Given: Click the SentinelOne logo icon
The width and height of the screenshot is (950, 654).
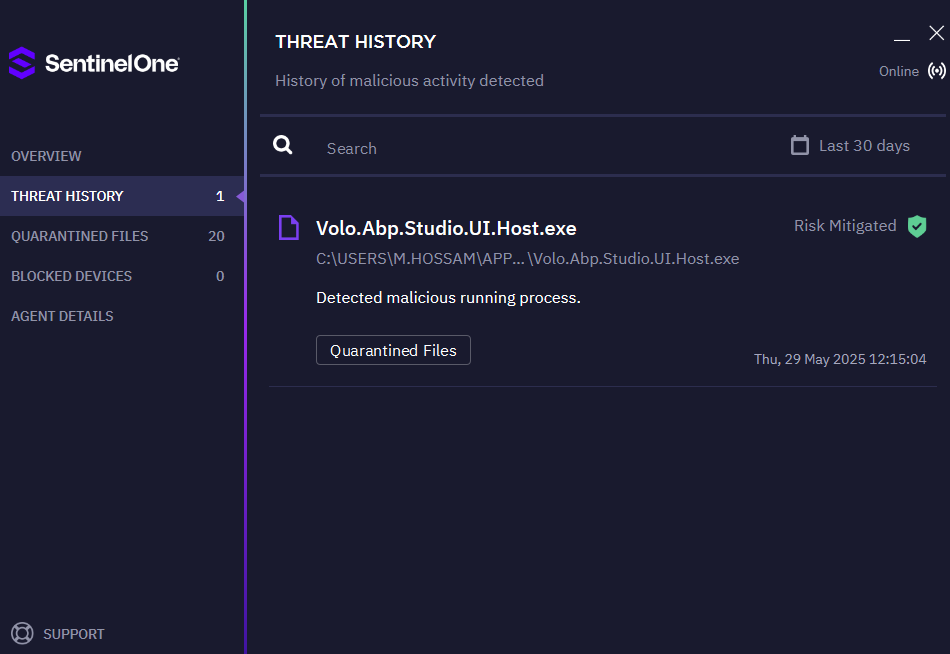Looking at the screenshot, I should point(22,63).
